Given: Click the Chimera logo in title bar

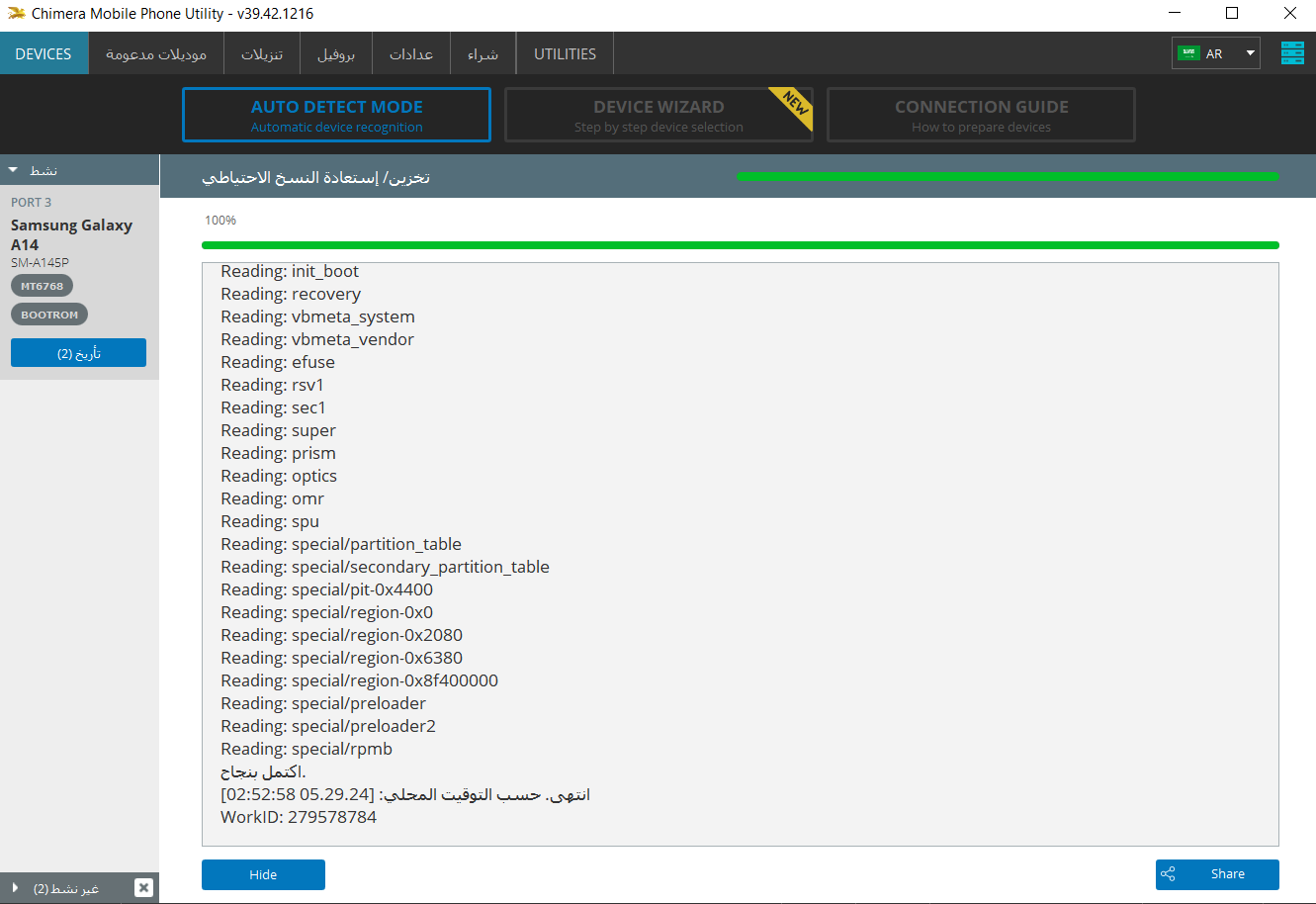Looking at the screenshot, I should click(16, 14).
